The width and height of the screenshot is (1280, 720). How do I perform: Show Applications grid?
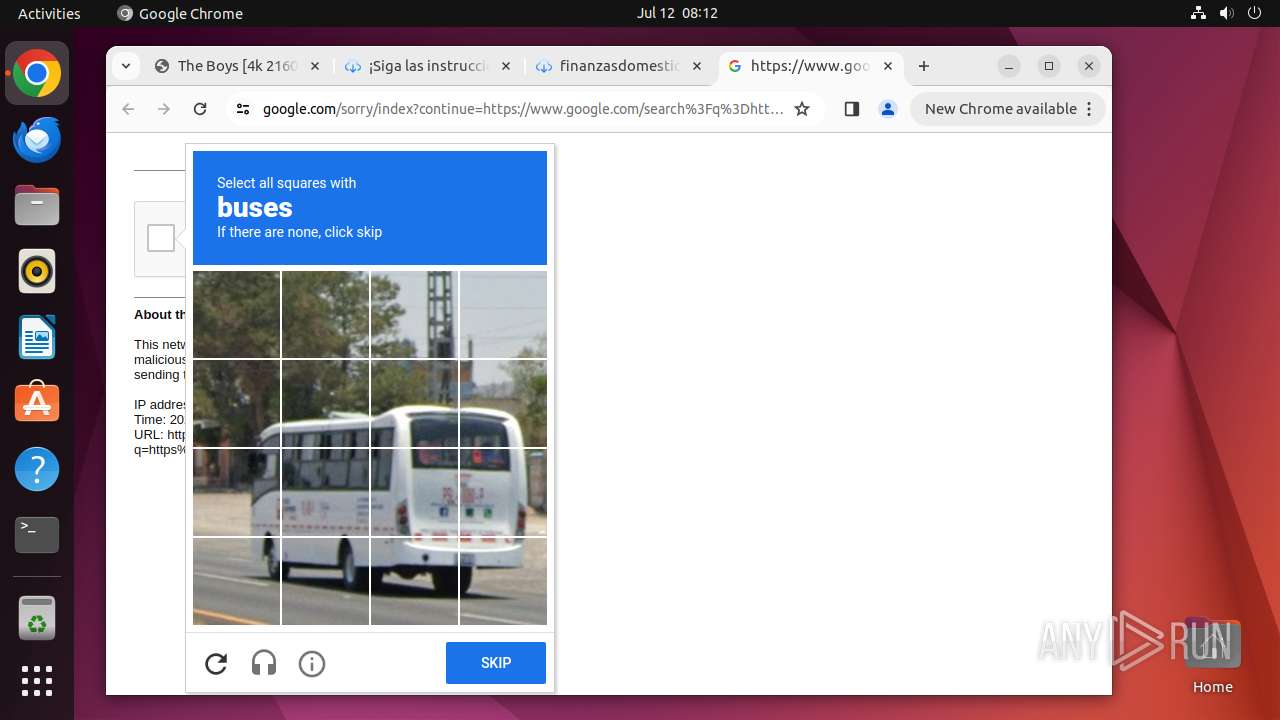tap(37, 680)
